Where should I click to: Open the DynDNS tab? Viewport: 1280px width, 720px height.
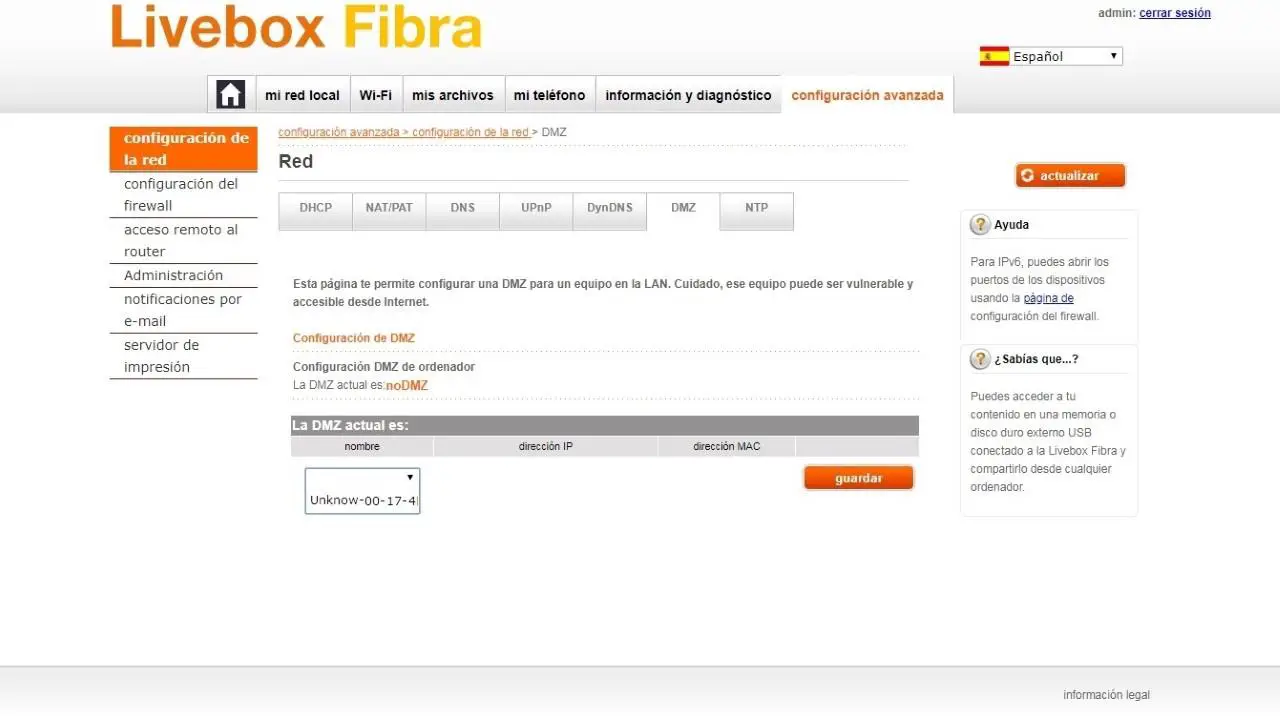click(x=610, y=210)
